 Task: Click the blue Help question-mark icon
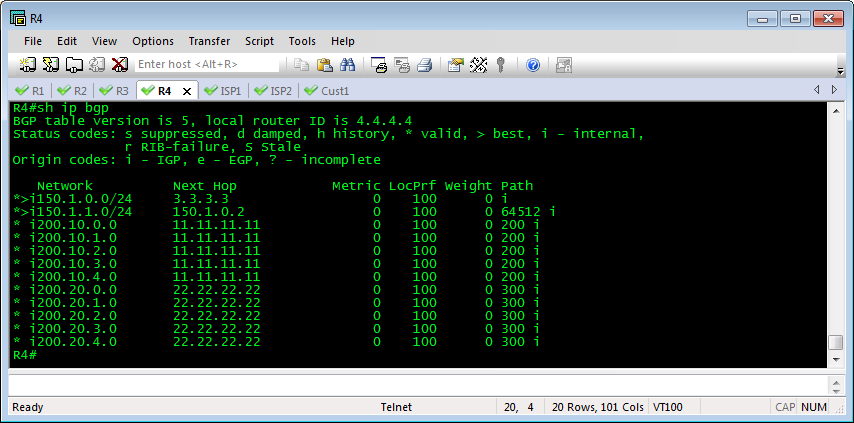click(533, 65)
